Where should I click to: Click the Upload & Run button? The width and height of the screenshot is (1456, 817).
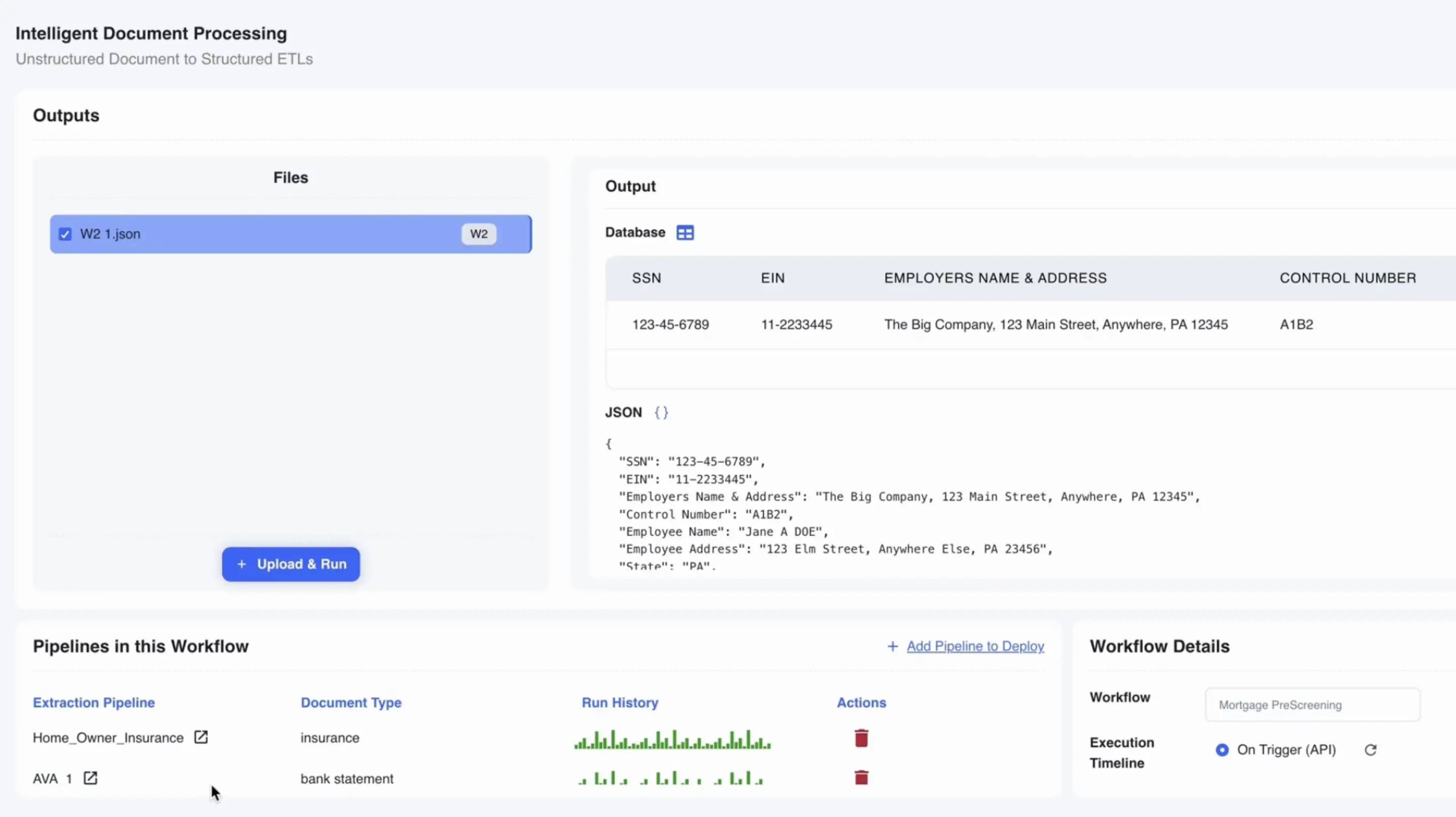(x=290, y=564)
